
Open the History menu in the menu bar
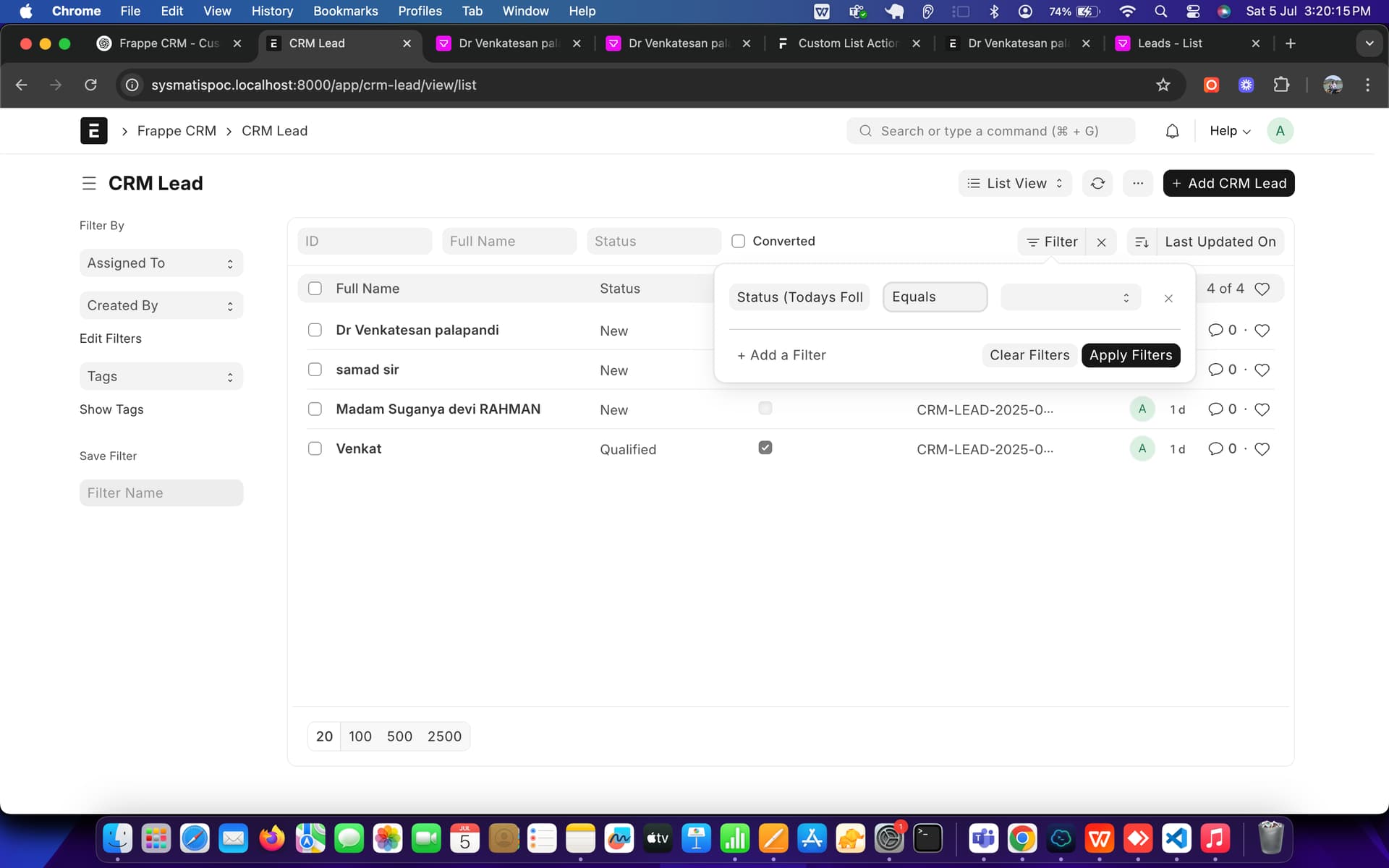tap(272, 11)
